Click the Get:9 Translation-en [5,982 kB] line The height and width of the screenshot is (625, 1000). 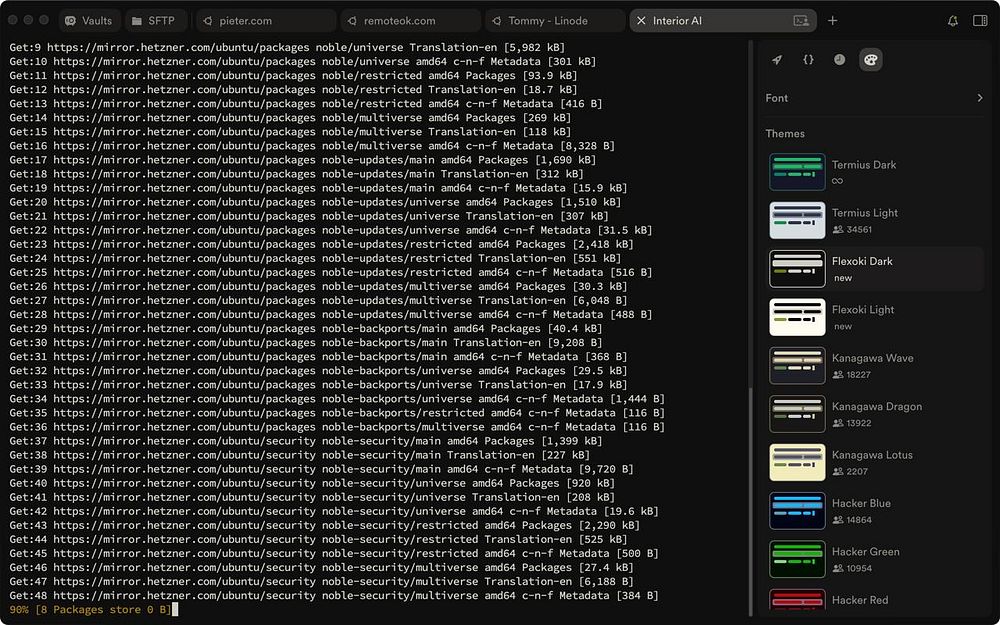[x=287, y=47]
